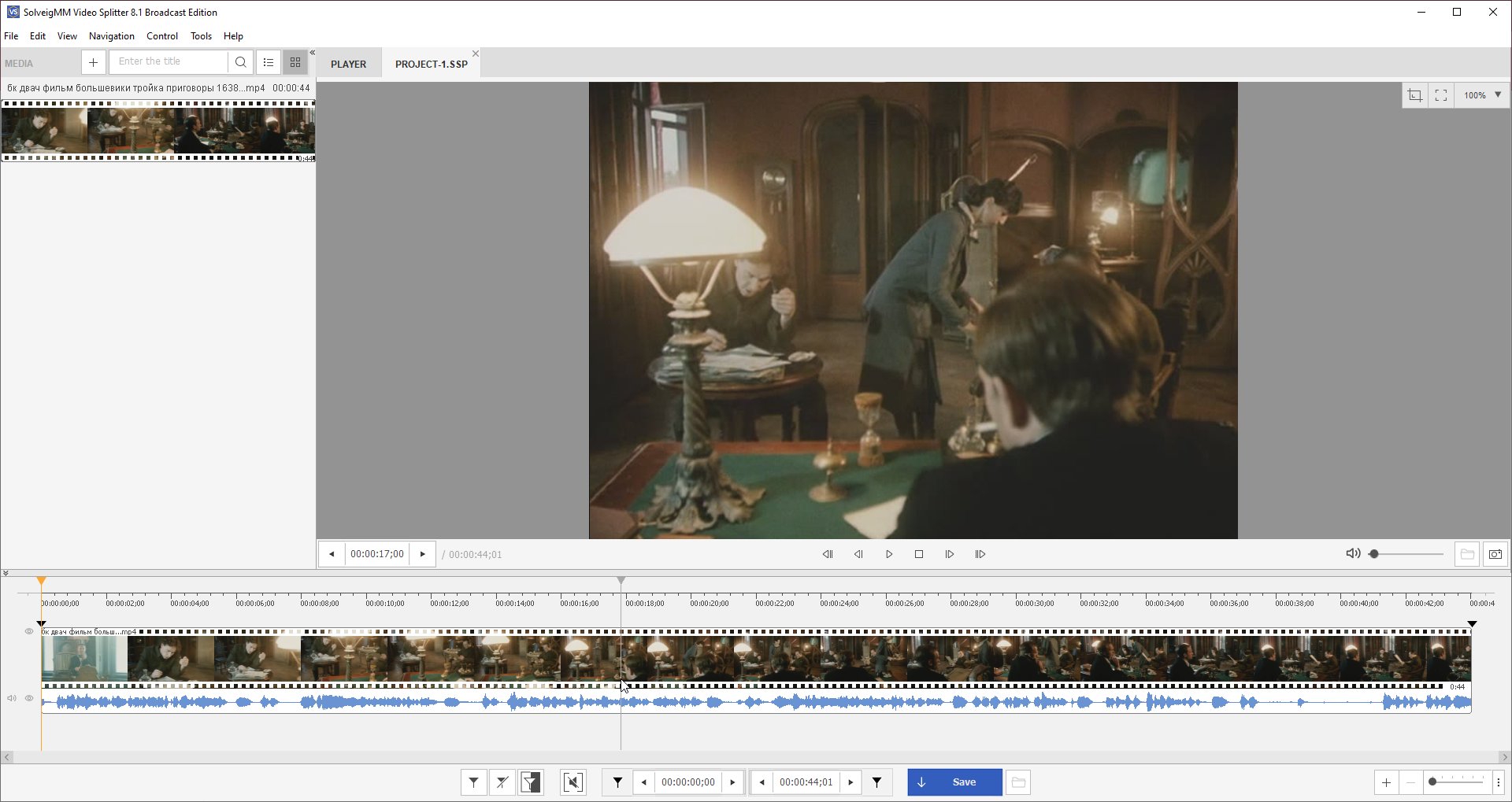Switch to the PLAYER tab
This screenshot has width=1512, height=802.
click(x=348, y=64)
